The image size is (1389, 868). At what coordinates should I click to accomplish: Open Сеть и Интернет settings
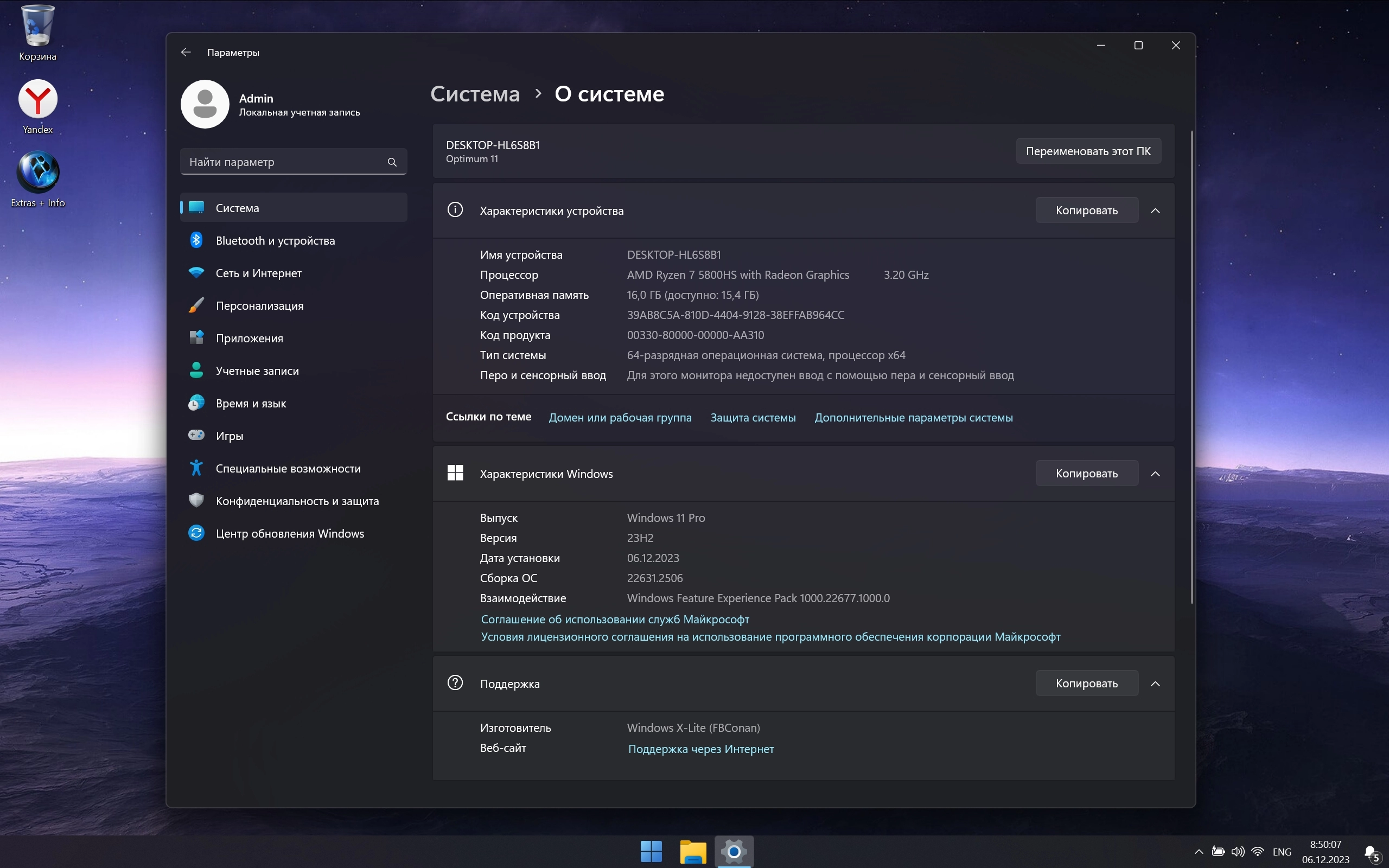coord(258,273)
